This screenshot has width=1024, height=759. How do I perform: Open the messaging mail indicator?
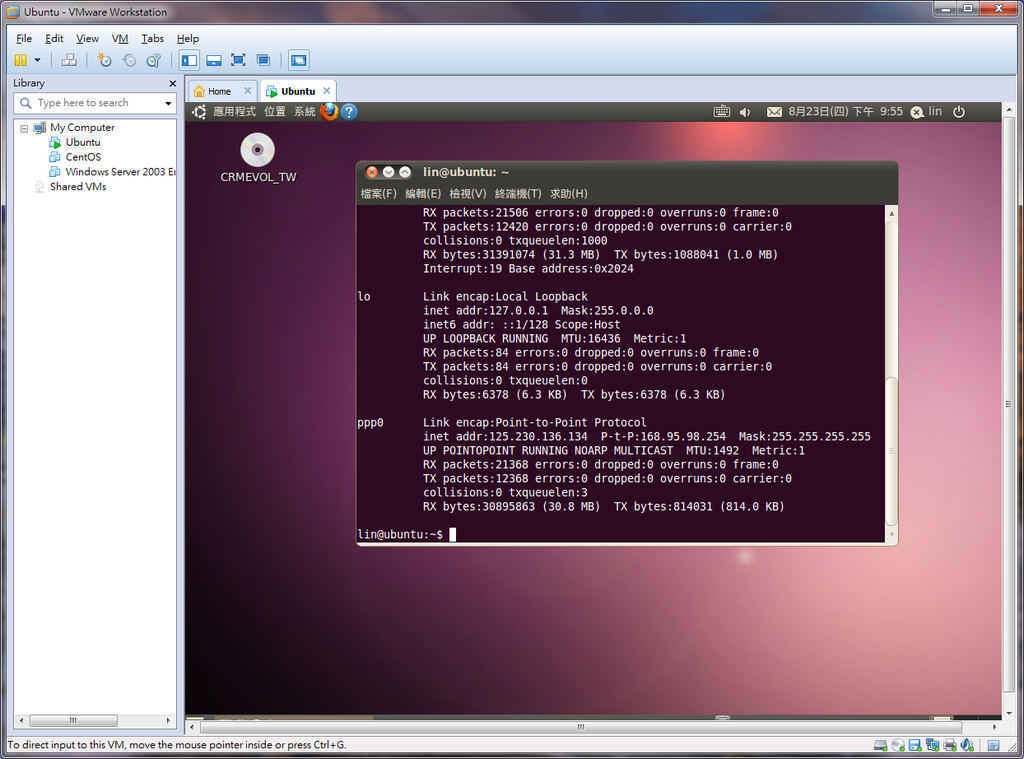(774, 112)
